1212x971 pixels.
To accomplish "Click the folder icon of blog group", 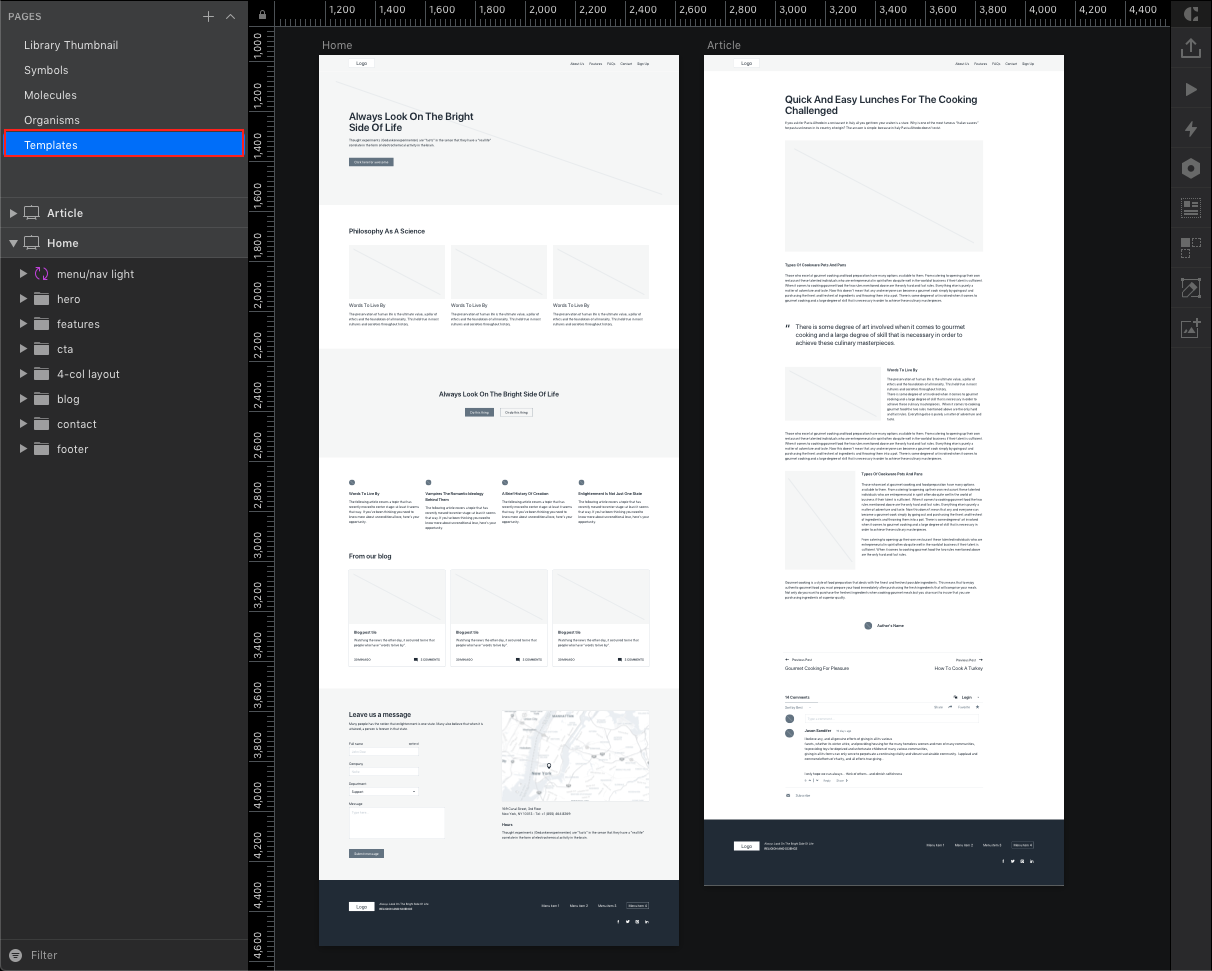I will coord(41,399).
